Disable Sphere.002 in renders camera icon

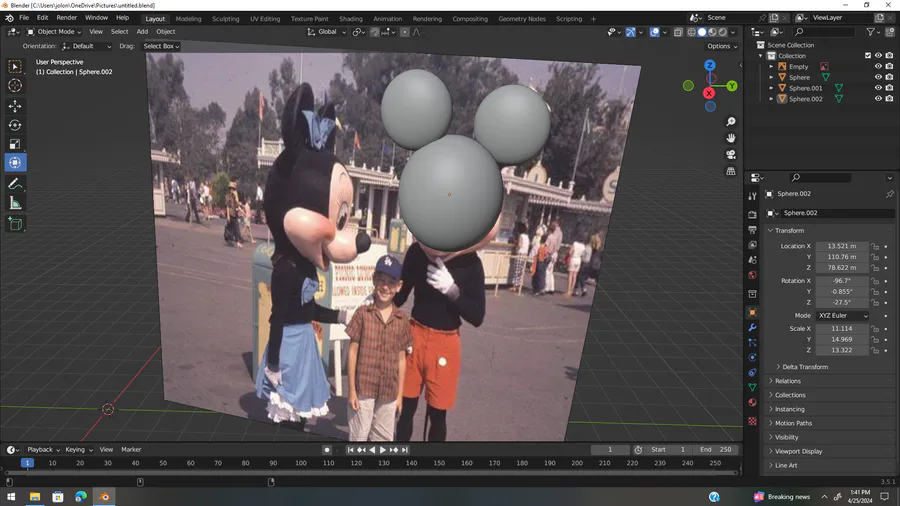[x=889, y=99]
